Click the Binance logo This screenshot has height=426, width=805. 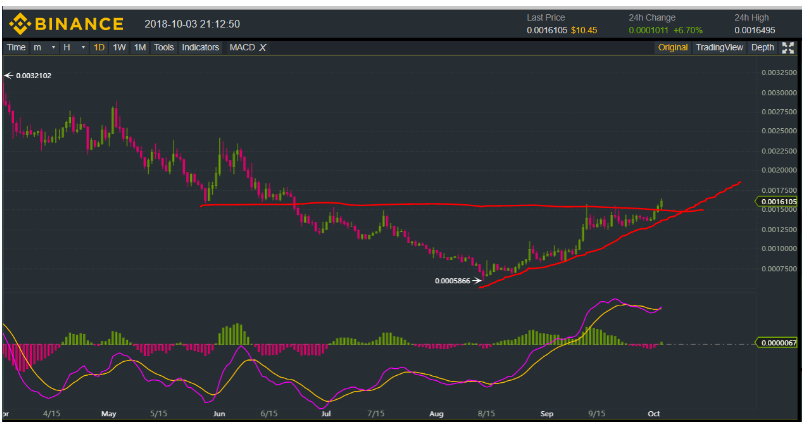click(65, 23)
